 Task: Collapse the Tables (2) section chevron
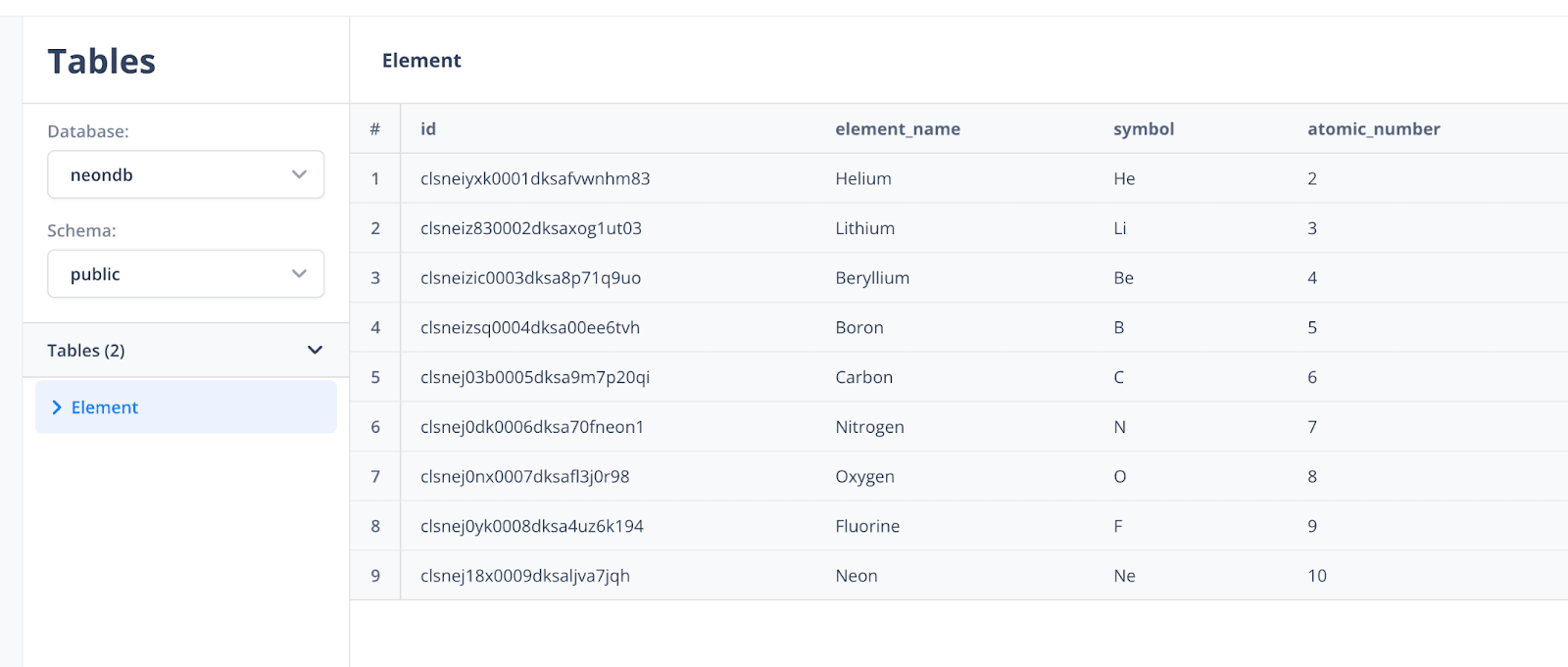point(315,351)
